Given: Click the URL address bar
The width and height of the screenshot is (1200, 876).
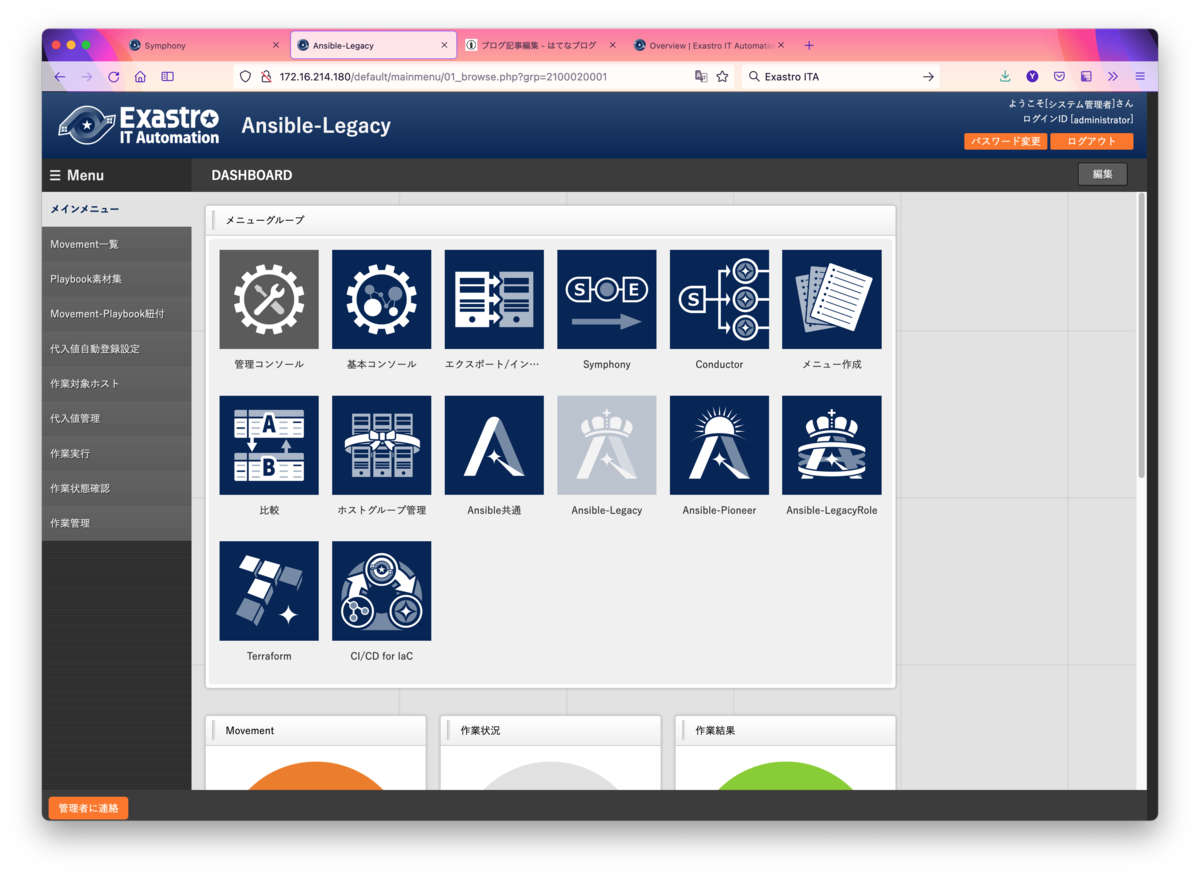Looking at the screenshot, I should (483, 76).
